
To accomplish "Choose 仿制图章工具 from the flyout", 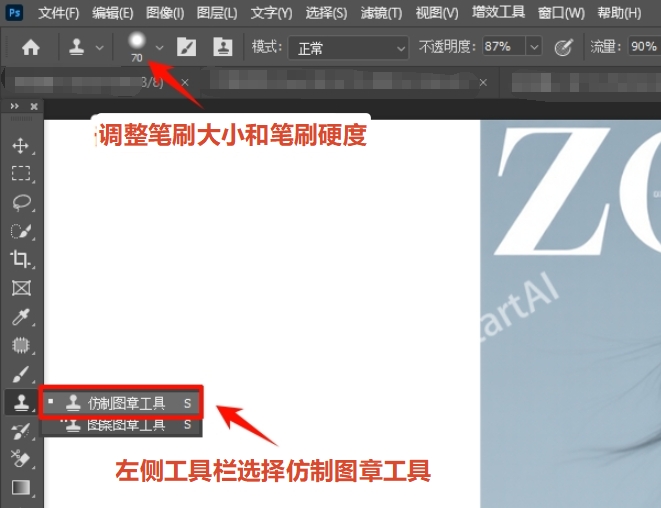I will pyautogui.click(x=121, y=403).
